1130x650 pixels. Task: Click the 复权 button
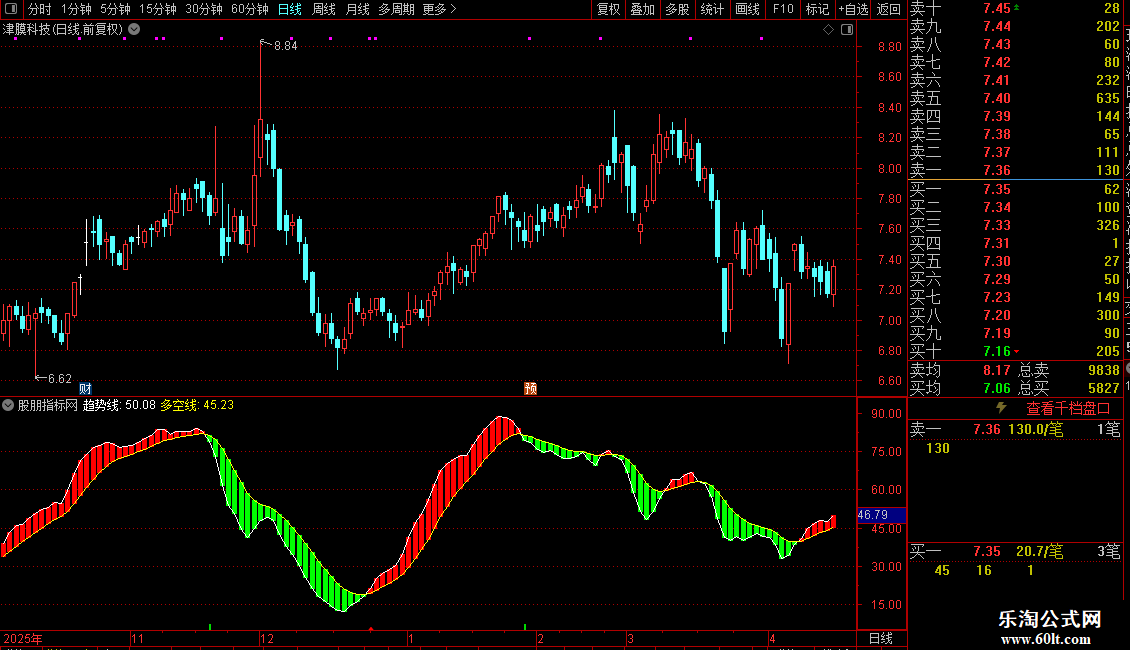pyautogui.click(x=608, y=9)
